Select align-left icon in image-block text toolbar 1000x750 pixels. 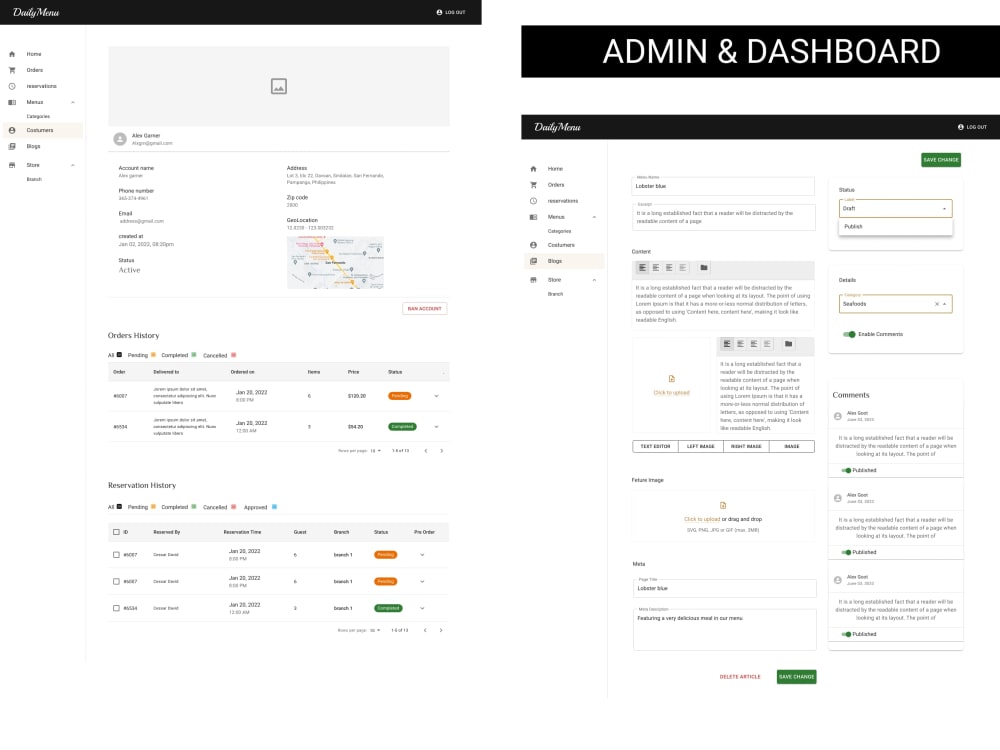(x=727, y=344)
